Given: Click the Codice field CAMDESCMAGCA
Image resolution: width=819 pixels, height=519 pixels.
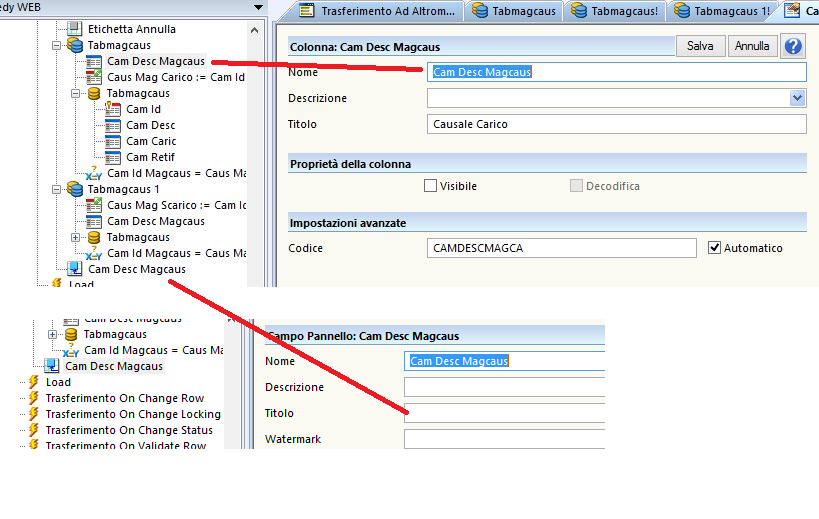Looking at the screenshot, I should click(561, 248).
